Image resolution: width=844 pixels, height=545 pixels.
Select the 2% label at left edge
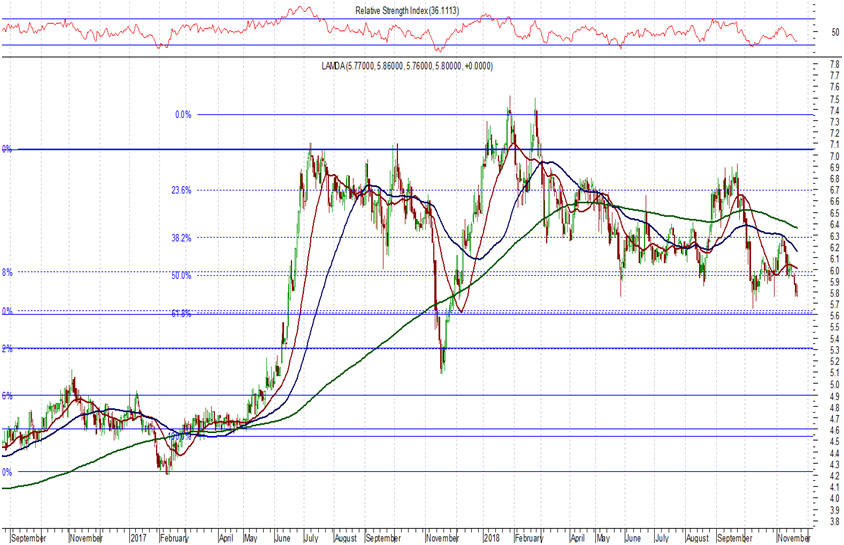click(6, 348)
